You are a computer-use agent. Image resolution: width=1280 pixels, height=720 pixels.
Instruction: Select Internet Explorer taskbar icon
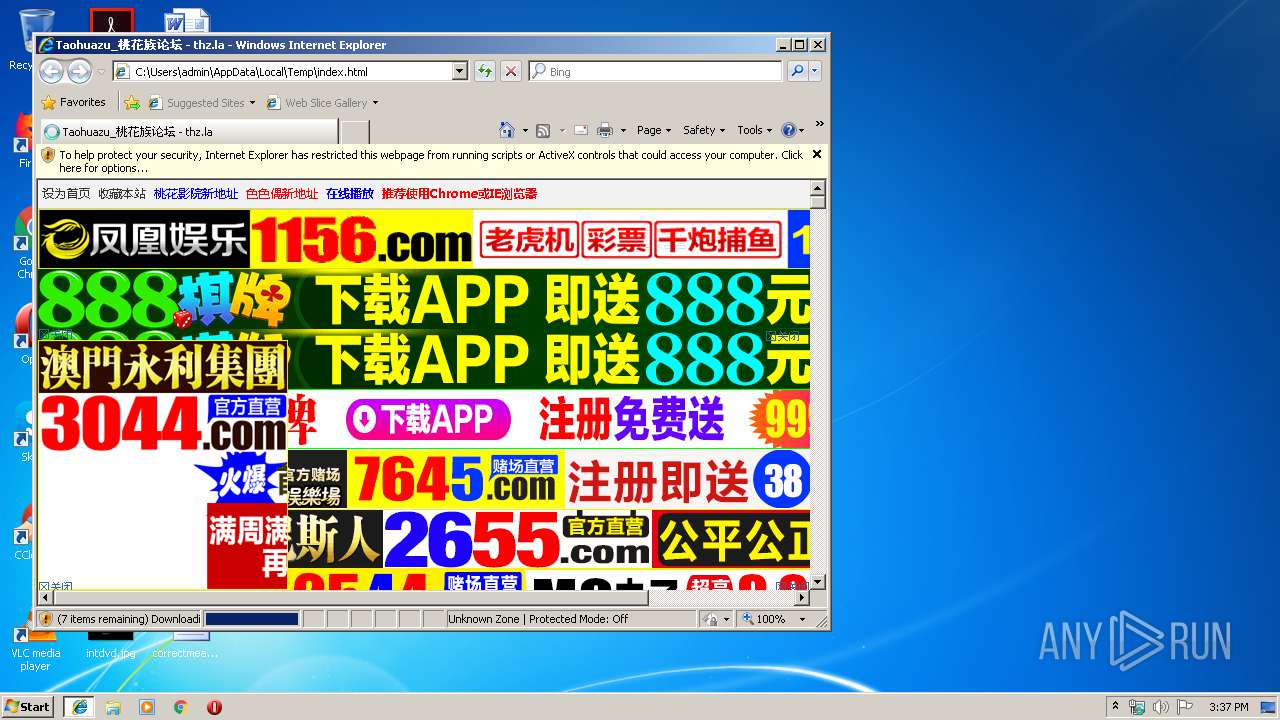[x=79, y=706]
